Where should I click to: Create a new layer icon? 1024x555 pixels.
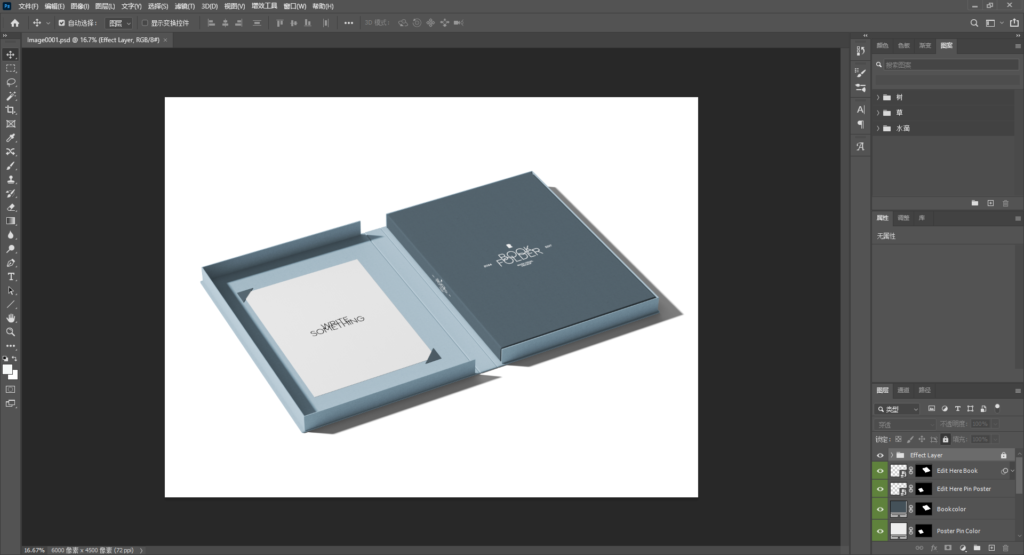point(991,548)
